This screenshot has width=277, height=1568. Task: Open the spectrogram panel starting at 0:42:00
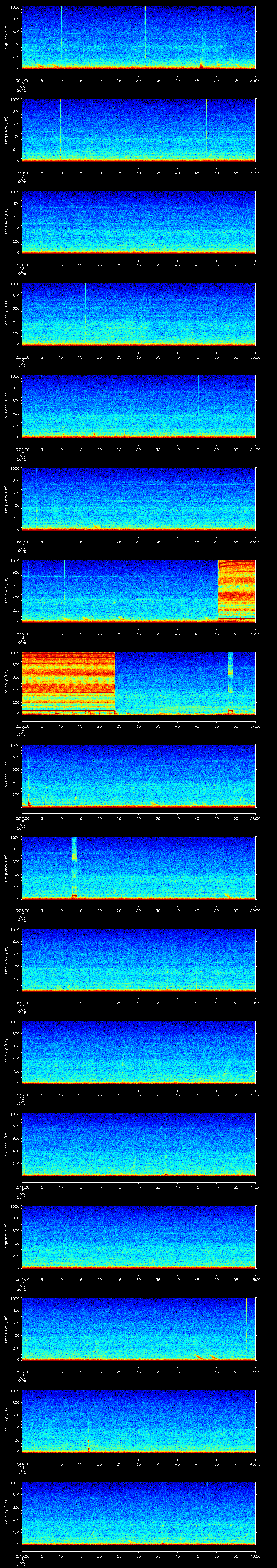pyautogui.click(x=138, y=1237)
